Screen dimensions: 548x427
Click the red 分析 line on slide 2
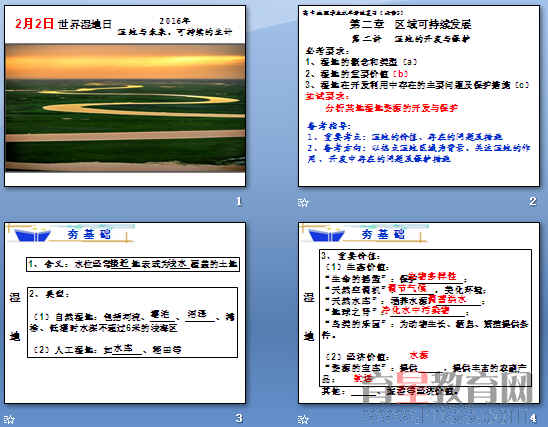391,108
